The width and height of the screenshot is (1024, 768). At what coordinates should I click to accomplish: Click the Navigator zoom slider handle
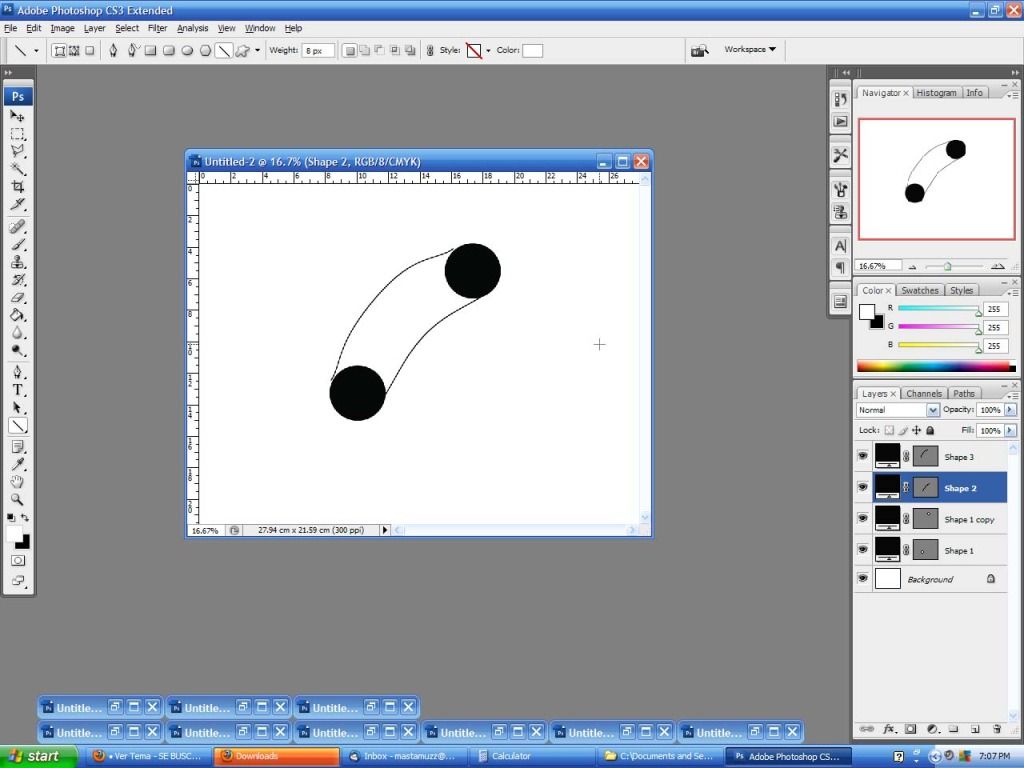pos(947,266)
